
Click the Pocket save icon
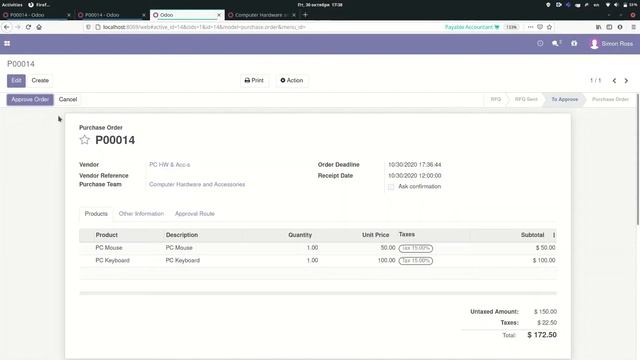pyautogui.click(x=540, y=27)
